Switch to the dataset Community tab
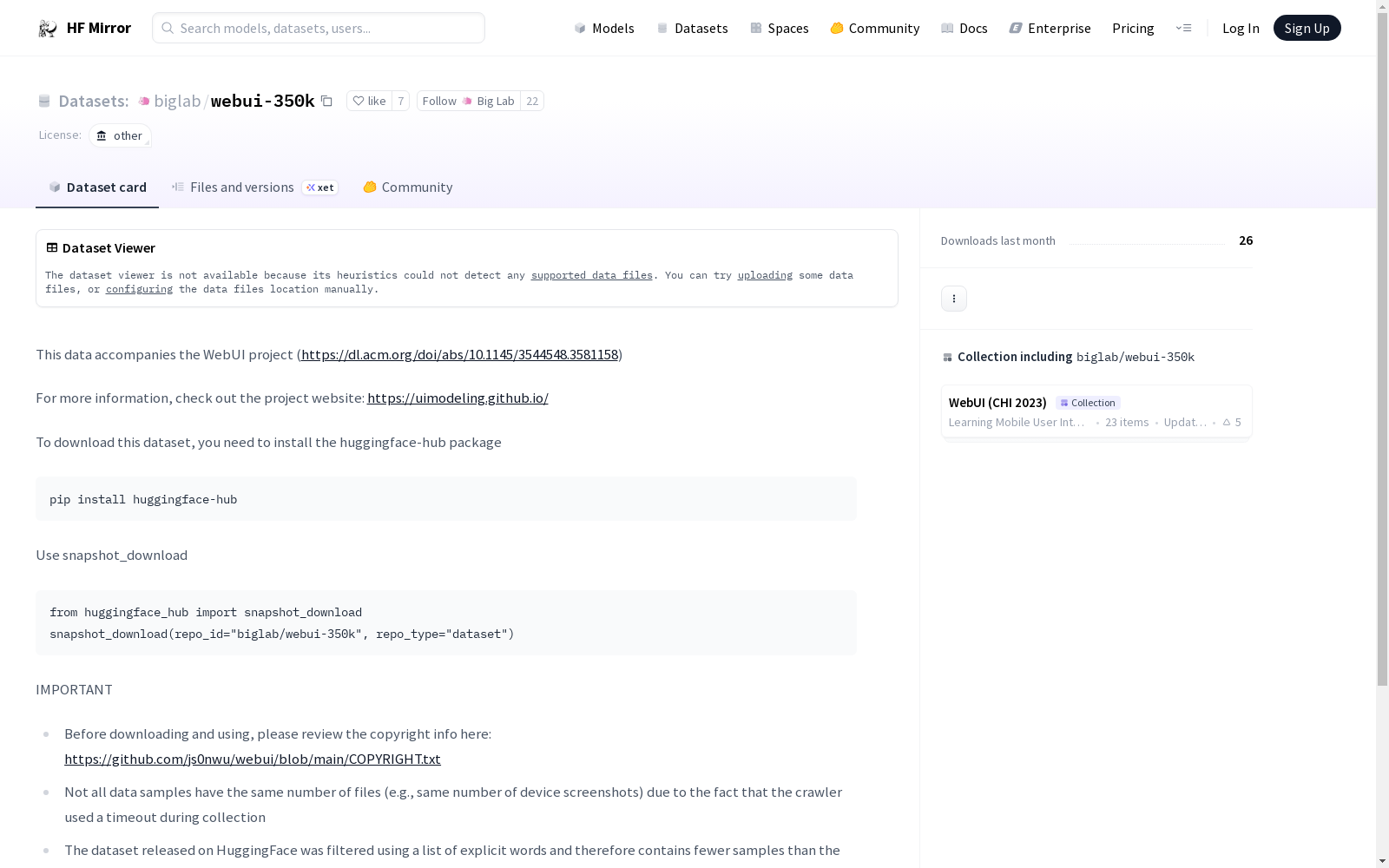This screenshot has height=868, width=1389. coord(408,187)
